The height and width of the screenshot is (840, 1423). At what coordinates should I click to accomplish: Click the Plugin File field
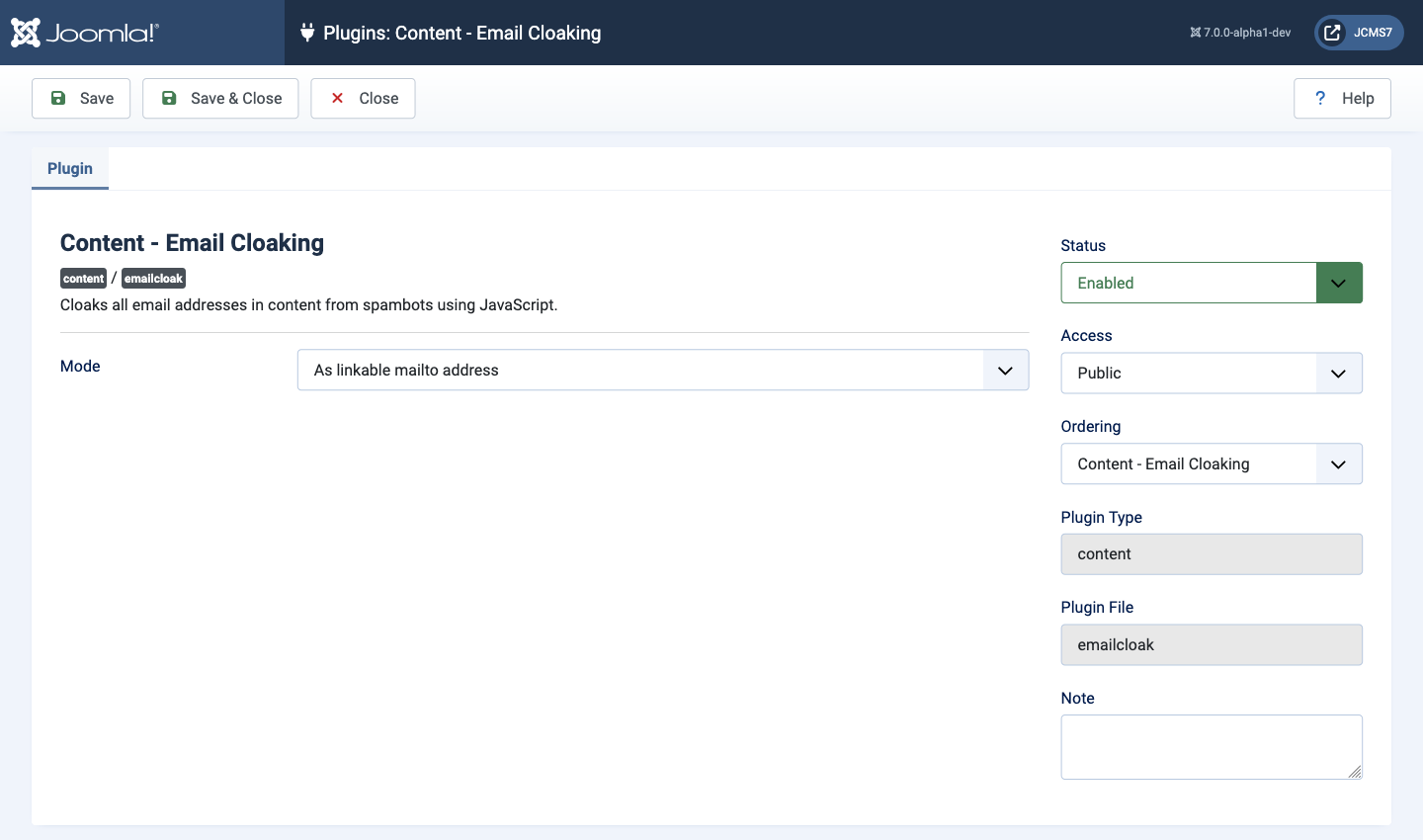point(1212,644)
